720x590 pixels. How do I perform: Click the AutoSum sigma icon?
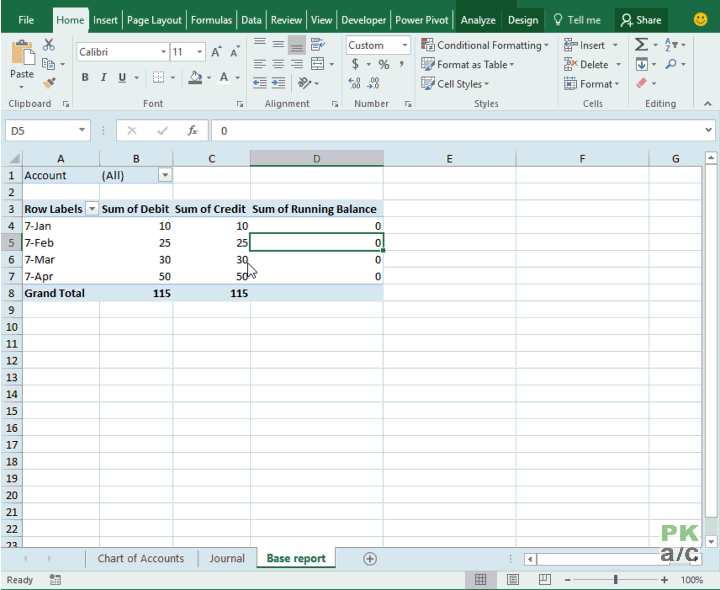tap(641, 45)
